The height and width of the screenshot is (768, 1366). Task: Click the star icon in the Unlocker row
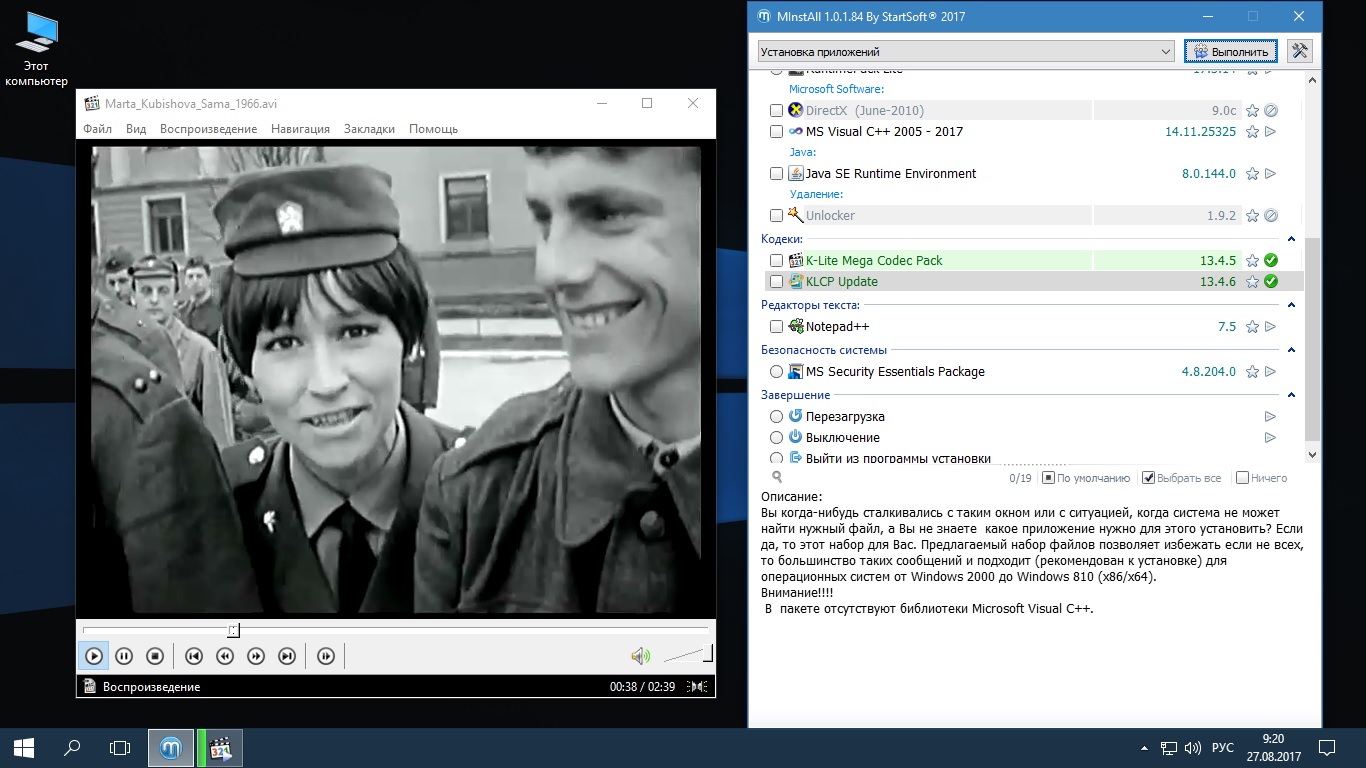pyautogui.click(x=1252, y=216)
